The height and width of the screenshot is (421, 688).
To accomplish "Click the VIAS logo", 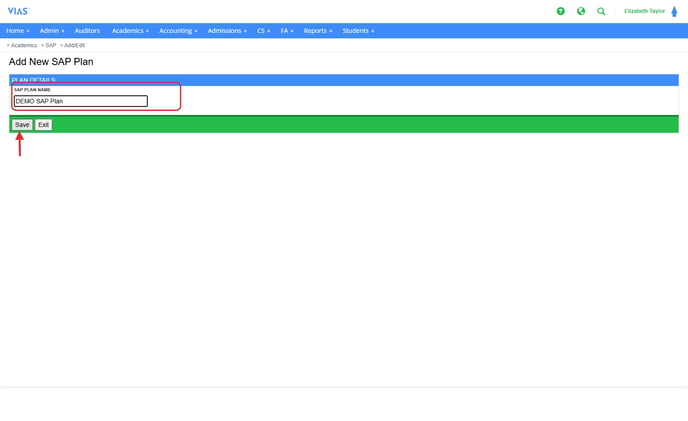I will point(18,11).
